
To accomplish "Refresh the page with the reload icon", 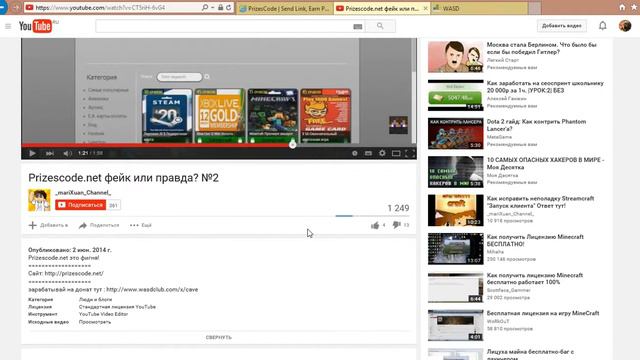I will point(229,7).
